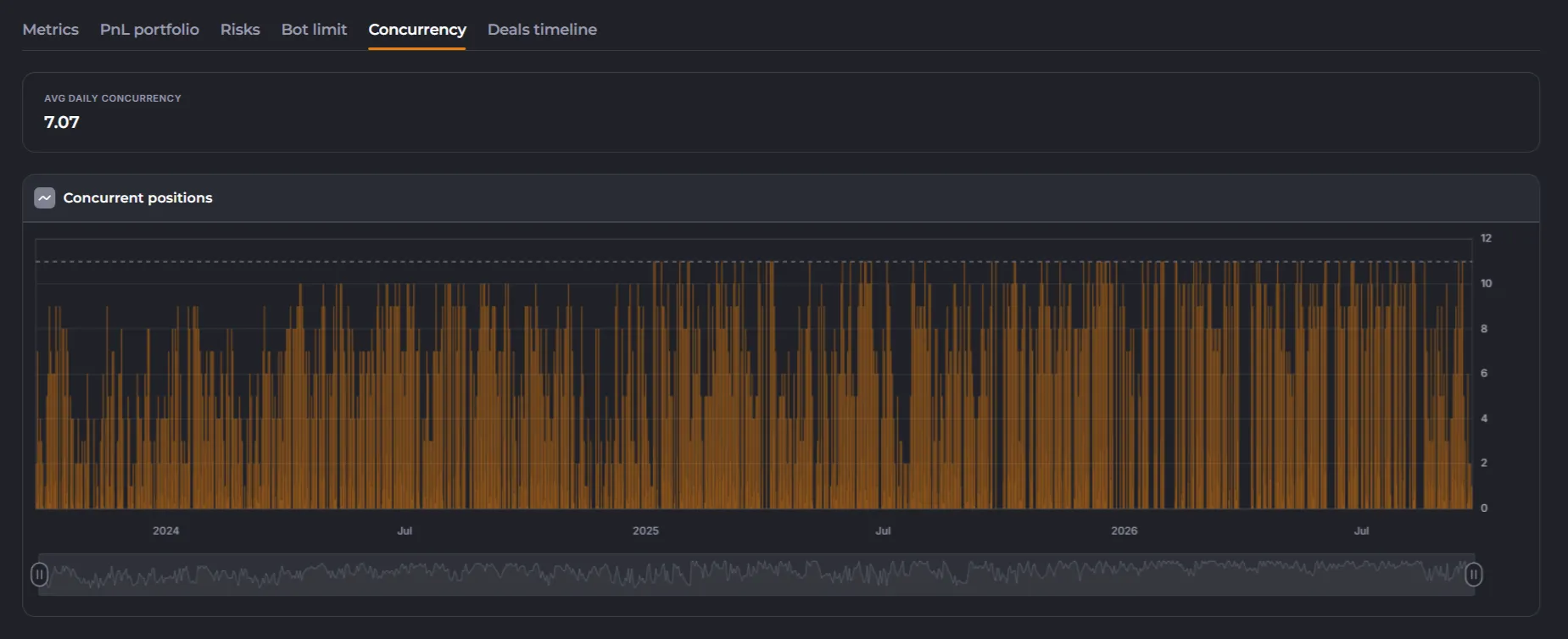Click the y-axis value 12
This screenshot has height=639, width=1568.
(x=1486, y=238)
